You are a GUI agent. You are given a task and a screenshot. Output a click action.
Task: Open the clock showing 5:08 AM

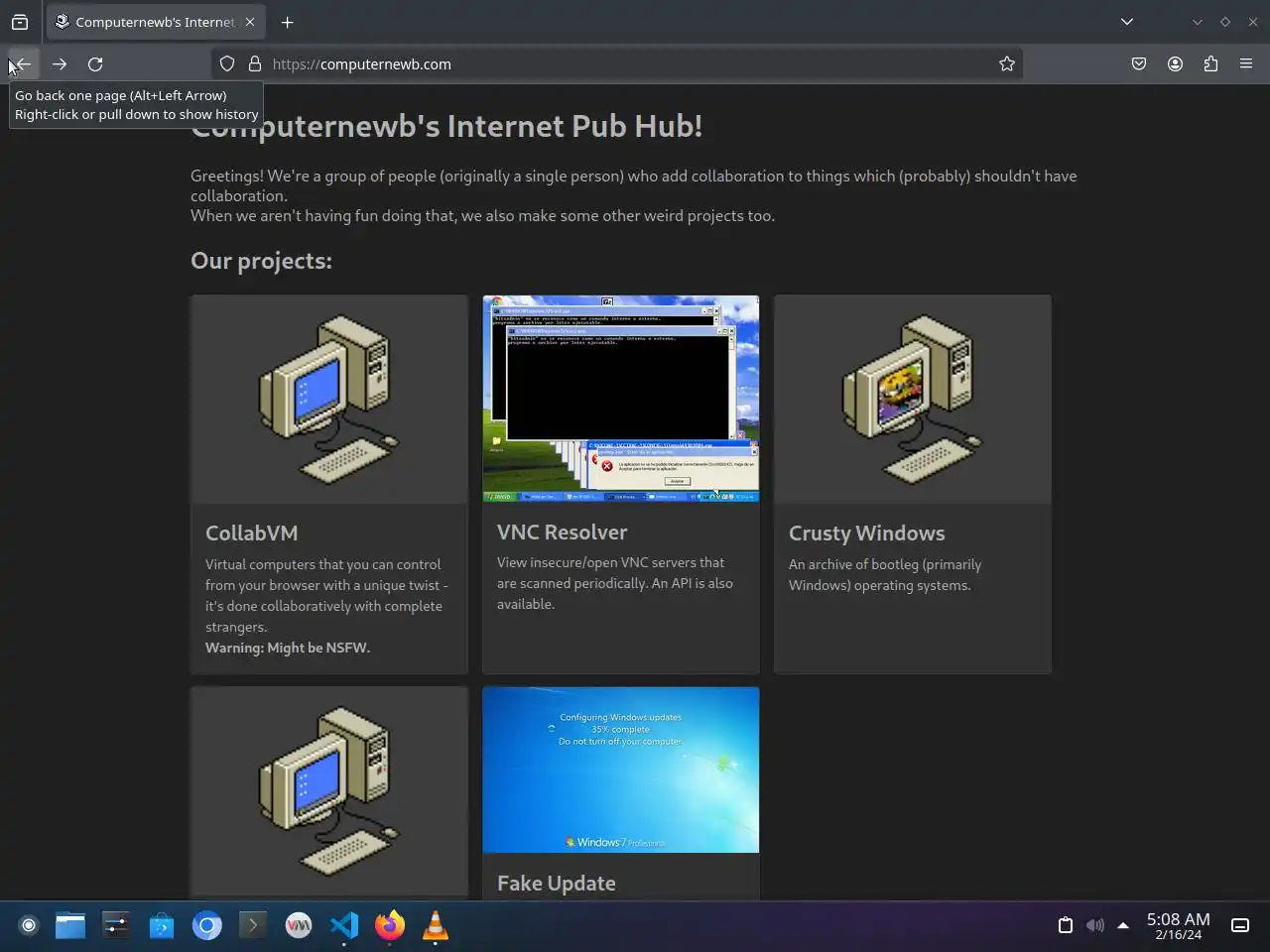pos(1178,925)
